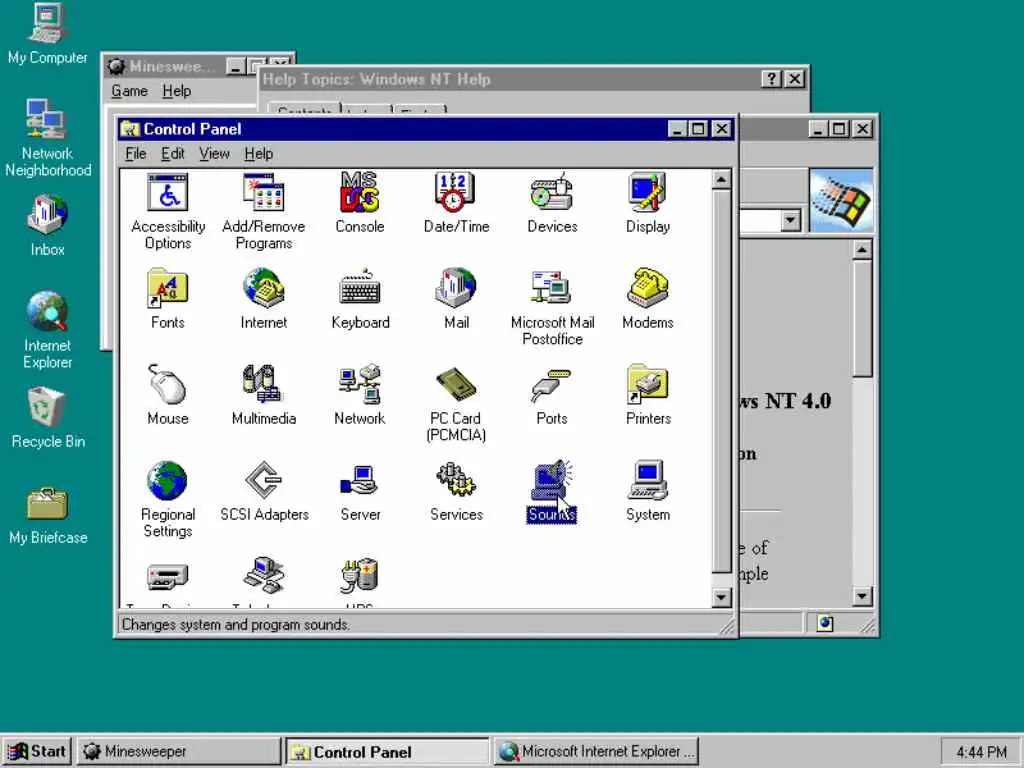Click the Control Panel scroll up arrow
Screen dimensions: 1024x768
pyautogui.click(x=721, y=179)
